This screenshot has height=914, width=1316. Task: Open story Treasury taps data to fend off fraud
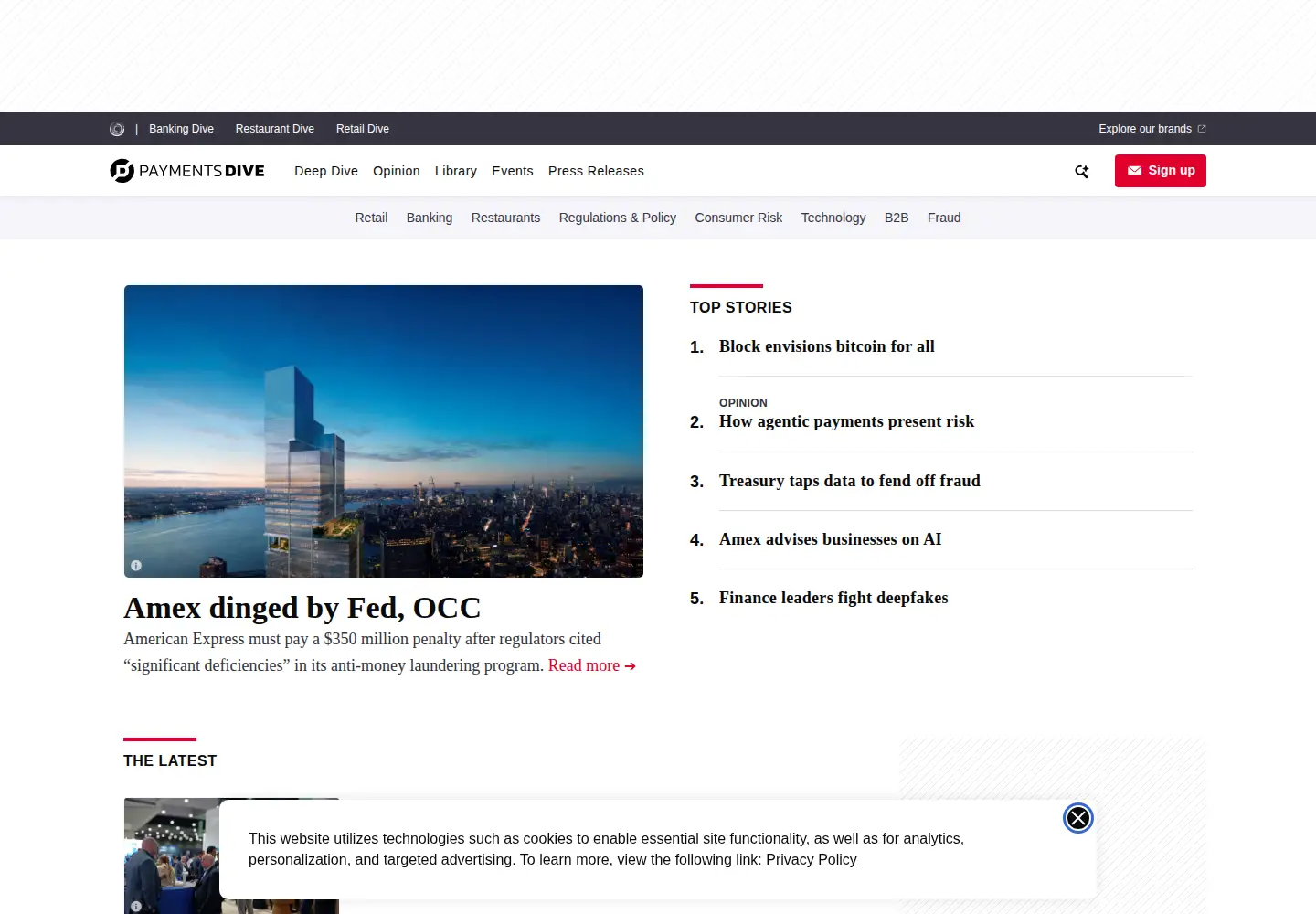850,481
